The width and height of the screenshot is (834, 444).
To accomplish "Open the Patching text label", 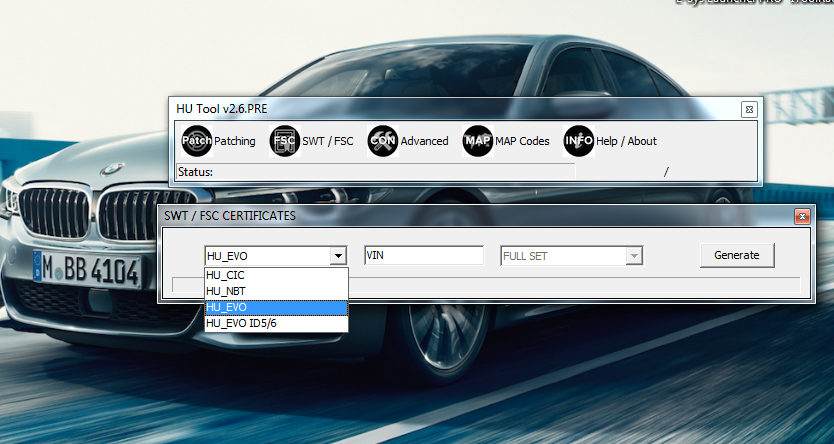I will tap(235, 141).
